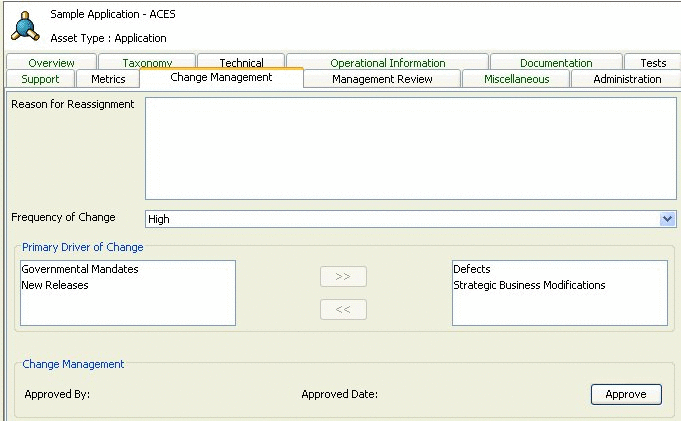The height and width of the screenshot is (421, 681).
Task: Select Governmental Mandates in the left list
Action: click(80, 270)
